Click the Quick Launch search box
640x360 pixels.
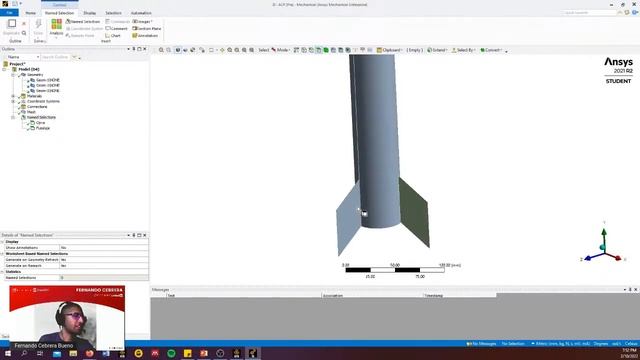click(x=589, y=13)
